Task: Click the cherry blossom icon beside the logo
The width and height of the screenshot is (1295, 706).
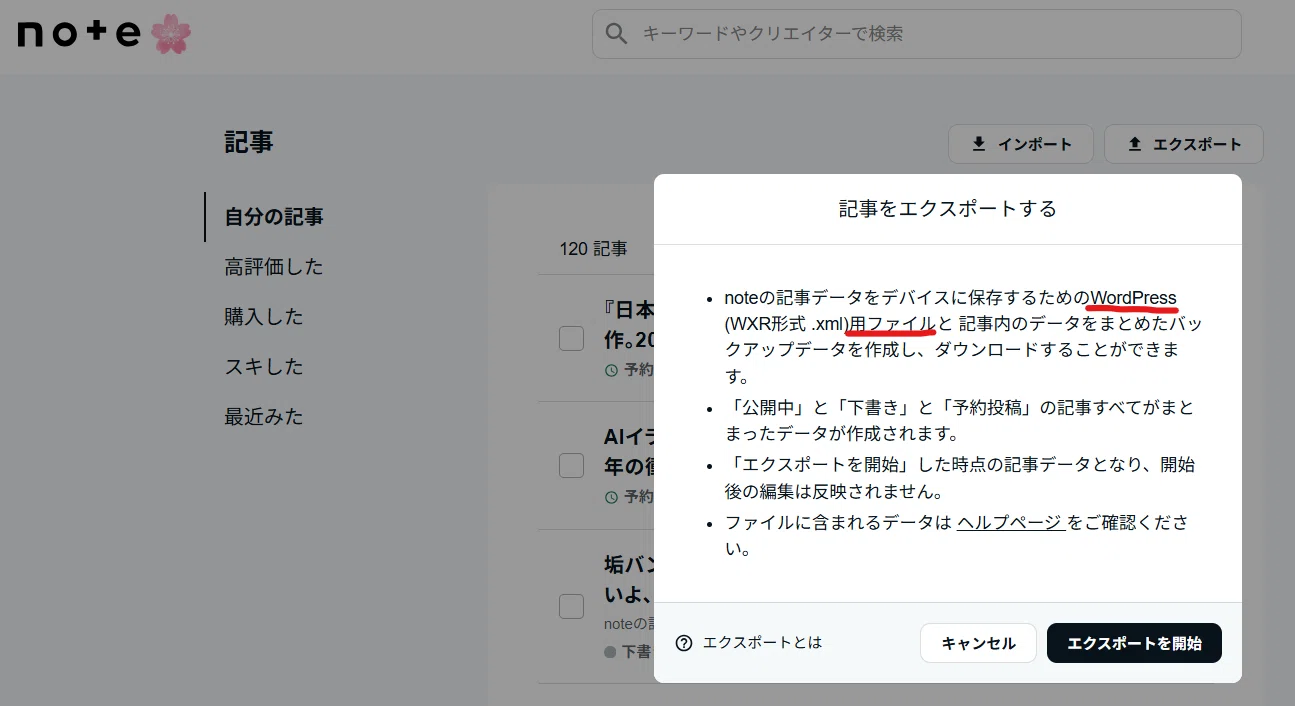Action: tap(171, 34)
